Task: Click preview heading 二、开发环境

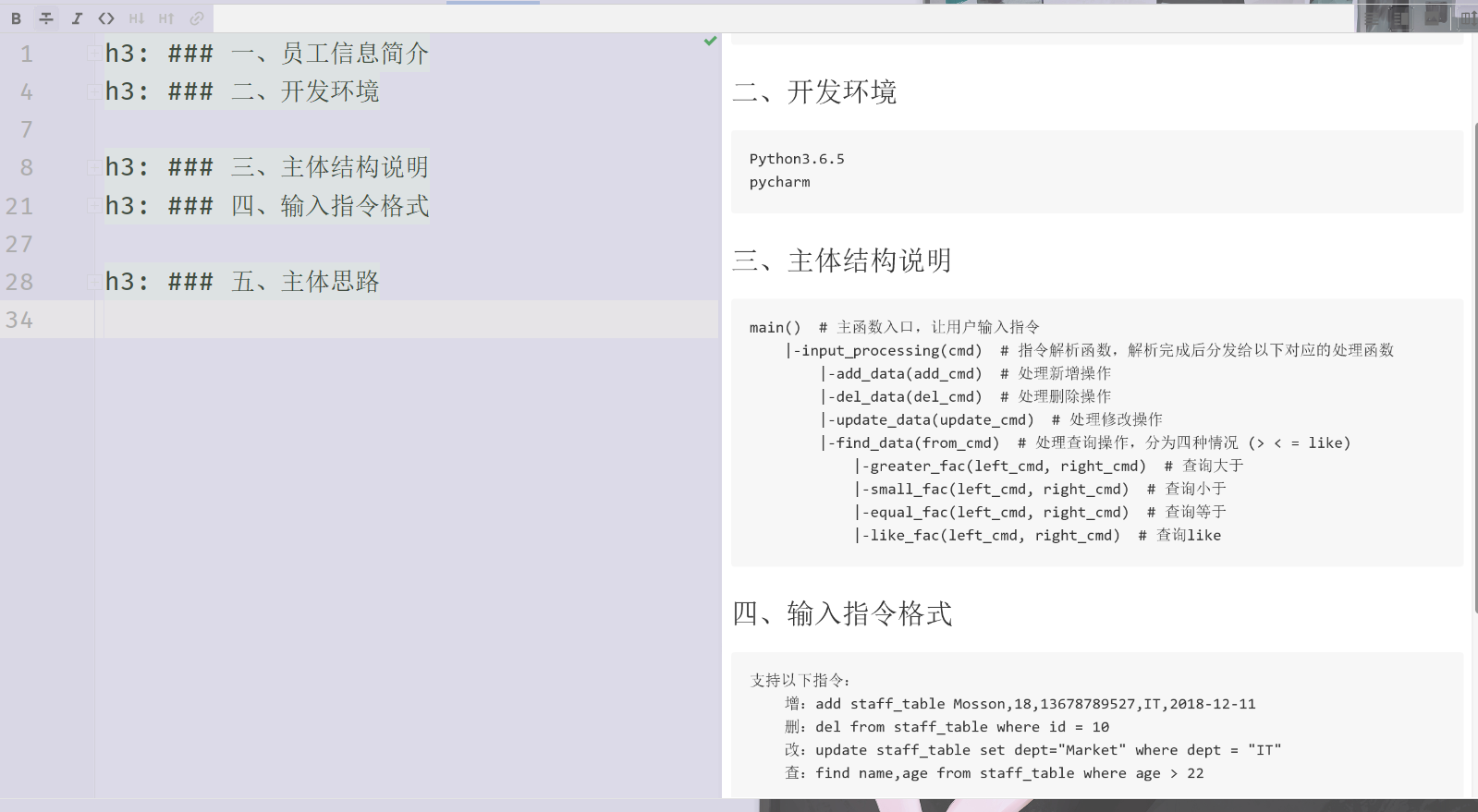Action: click(x=814, y=92)
